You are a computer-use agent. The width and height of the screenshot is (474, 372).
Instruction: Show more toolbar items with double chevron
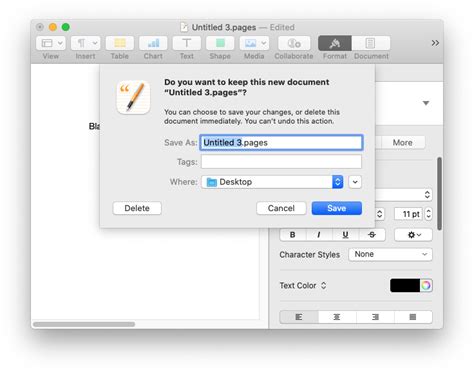[x=435, y=43]
